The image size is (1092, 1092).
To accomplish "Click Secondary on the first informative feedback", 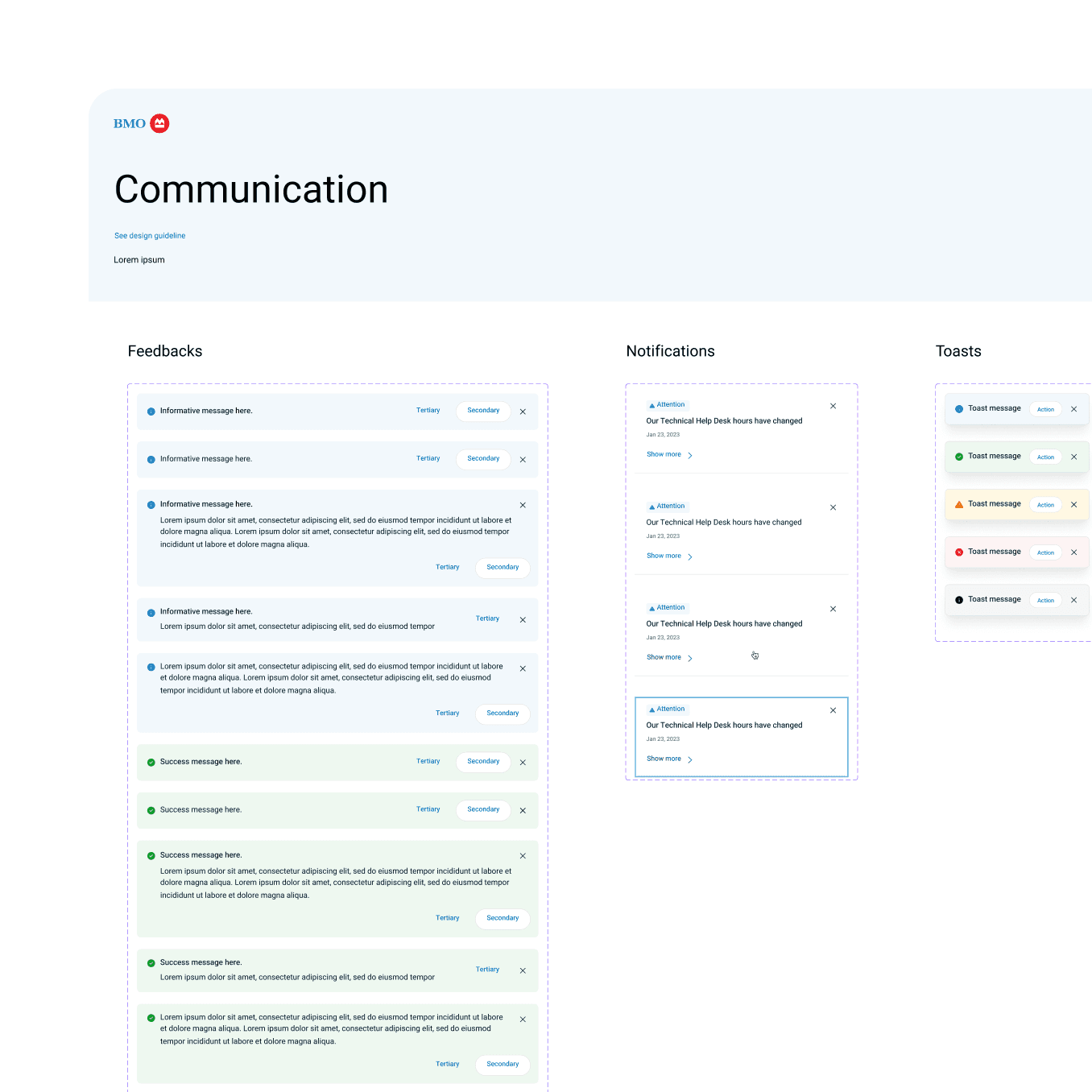I will (482, 411).
